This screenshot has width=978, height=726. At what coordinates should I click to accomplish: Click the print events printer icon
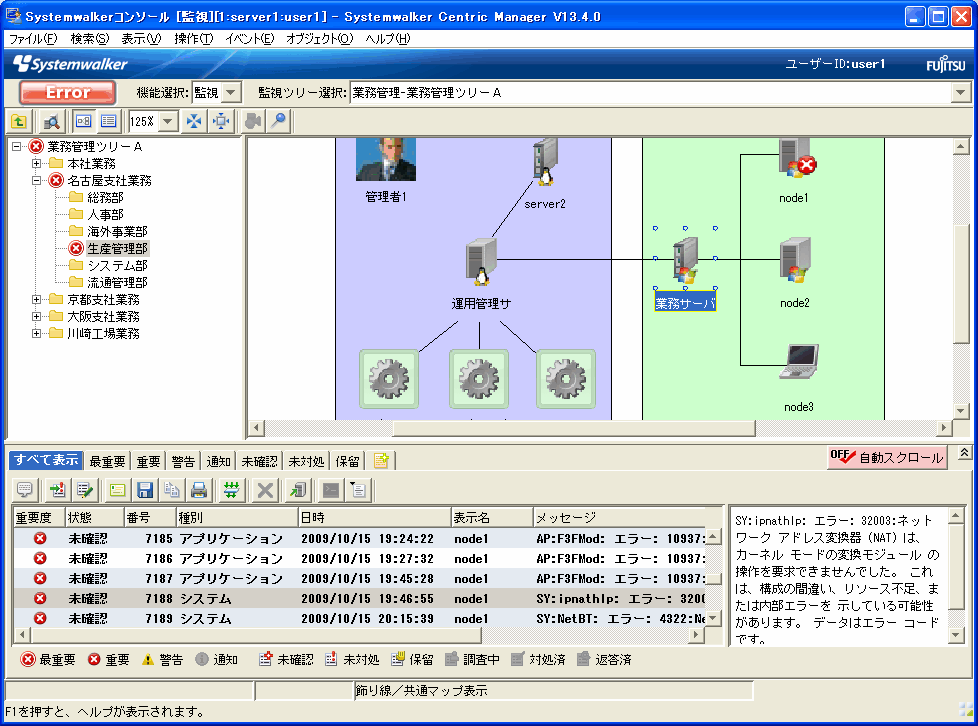199,490
